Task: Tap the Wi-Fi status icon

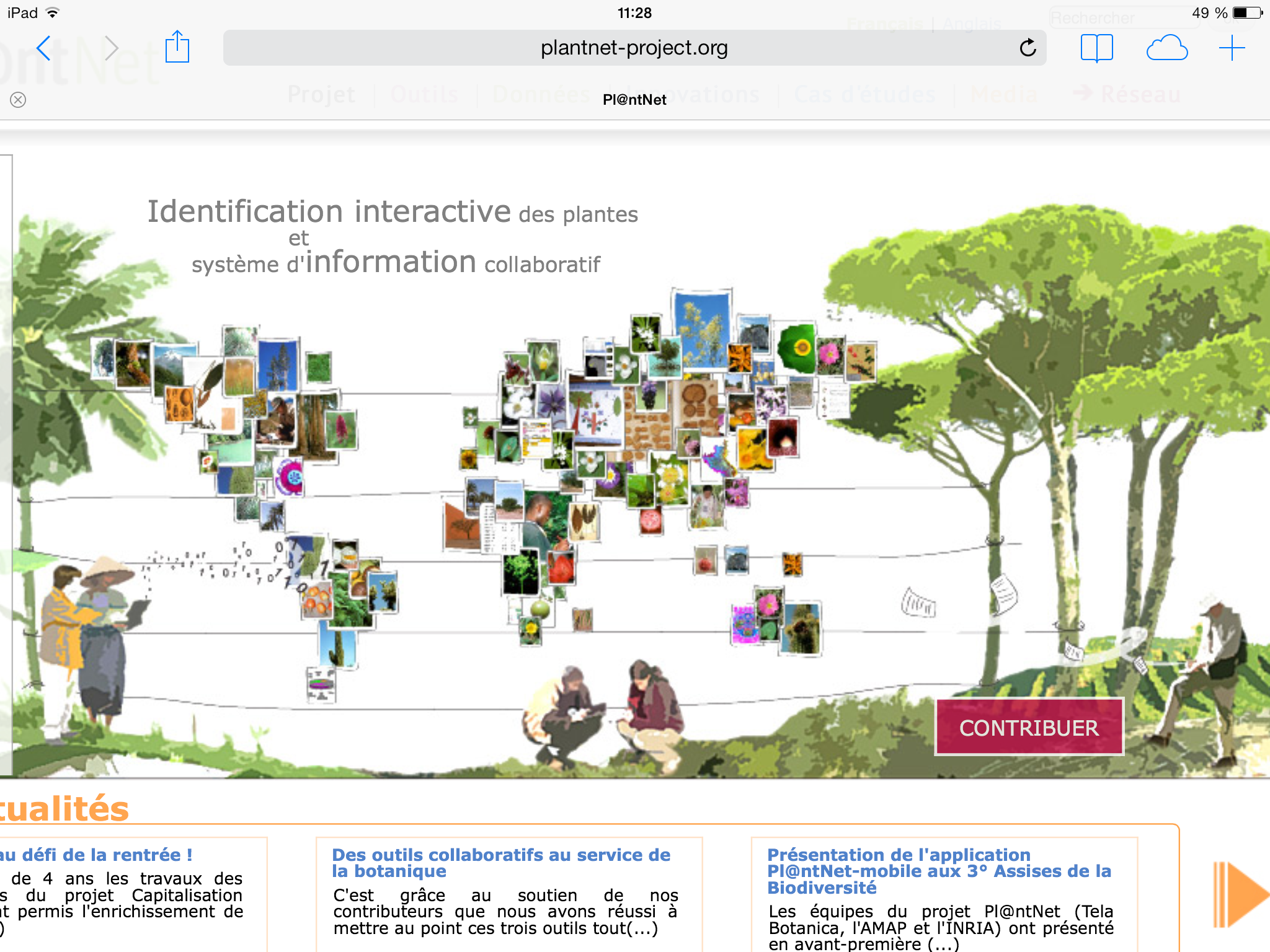Action: [x=53, y=12]
